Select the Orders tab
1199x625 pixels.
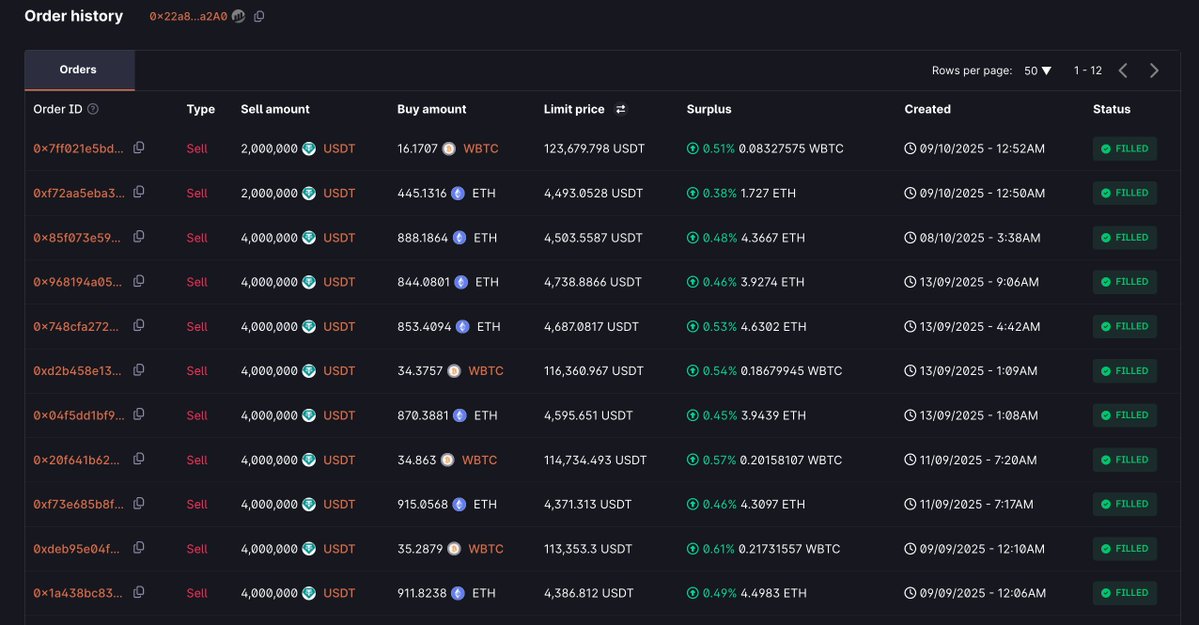pyautogui.click(x=78, y=70)
